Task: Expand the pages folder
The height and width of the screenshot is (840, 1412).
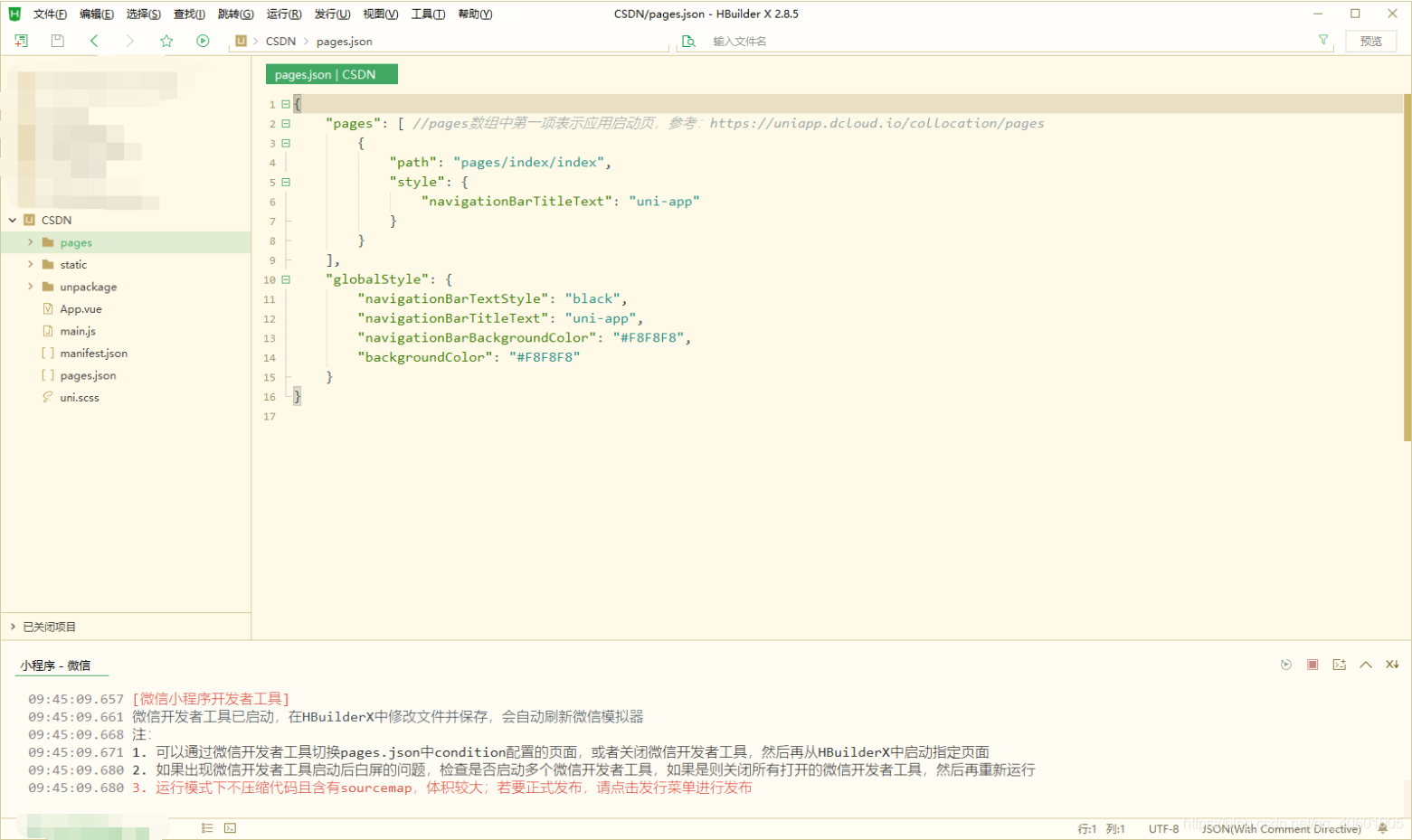Action: pos(31,242)
